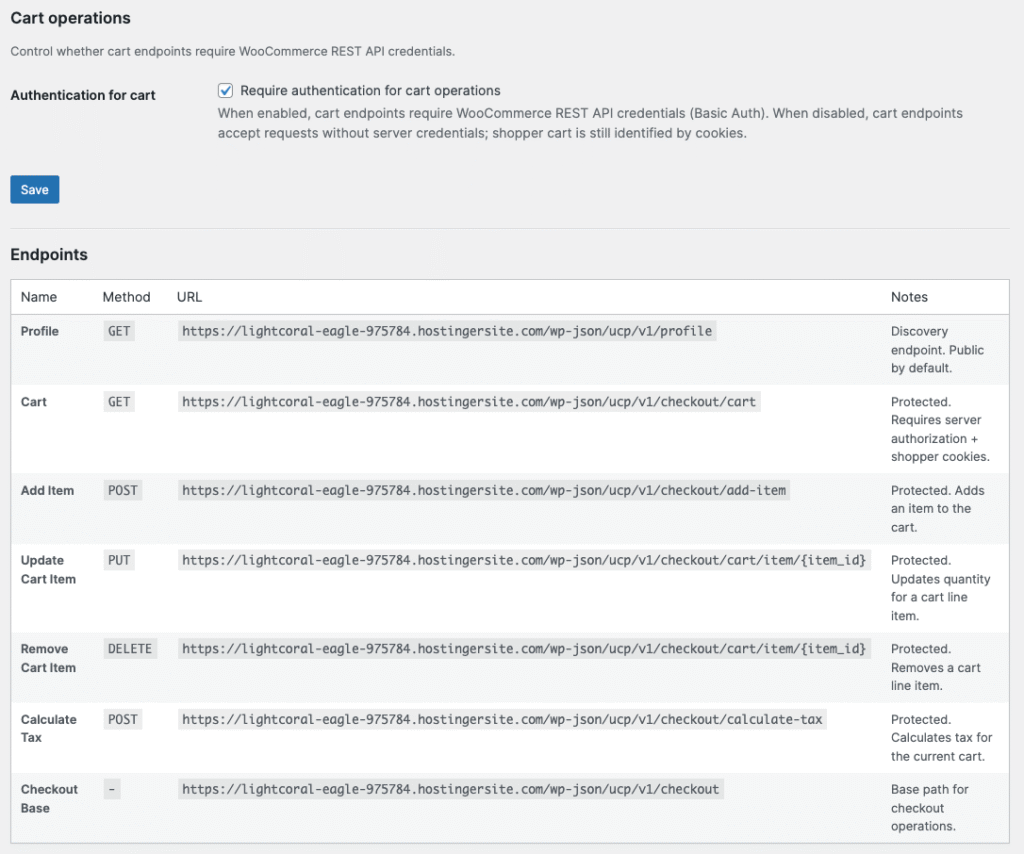Click the POST badge in the Calculate Tax row
The image size is (1024, 854).
[123, 720]
